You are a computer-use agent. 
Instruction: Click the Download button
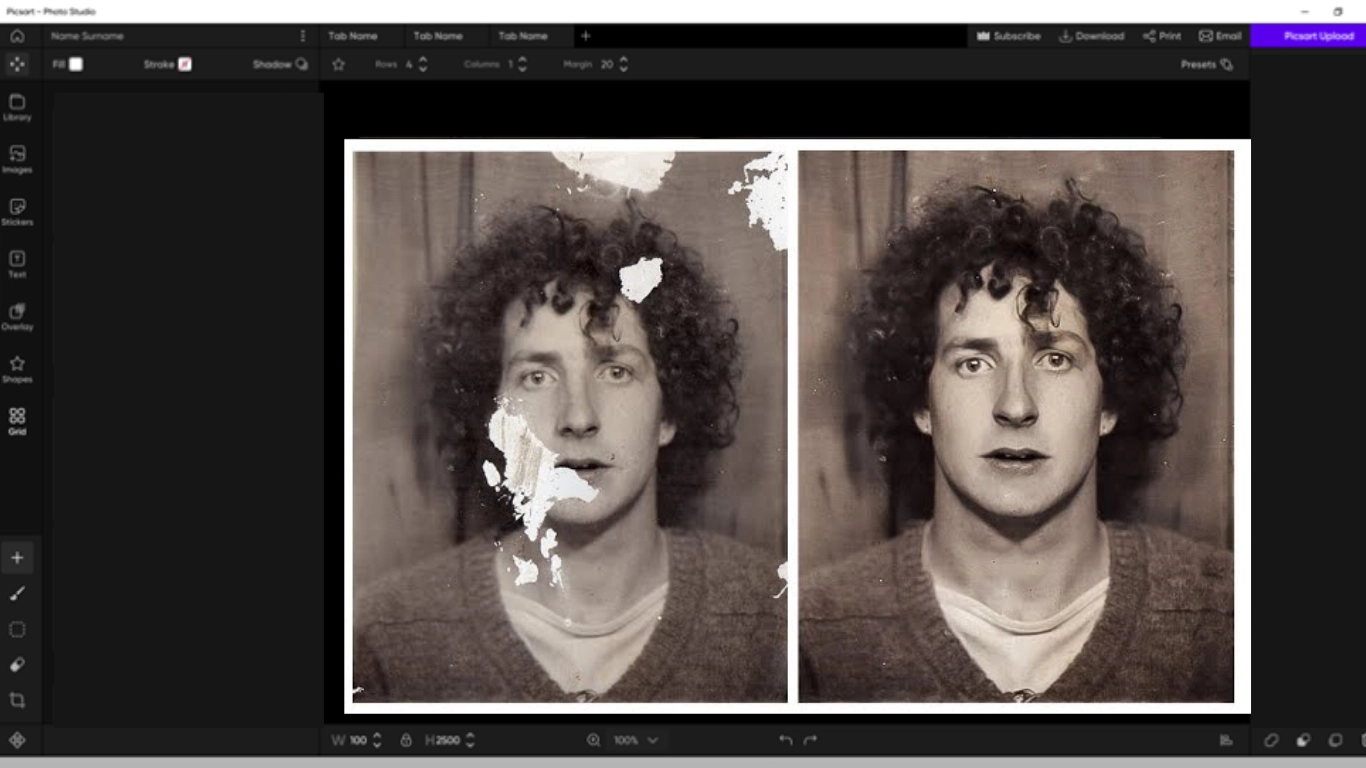coord(1092,36)
